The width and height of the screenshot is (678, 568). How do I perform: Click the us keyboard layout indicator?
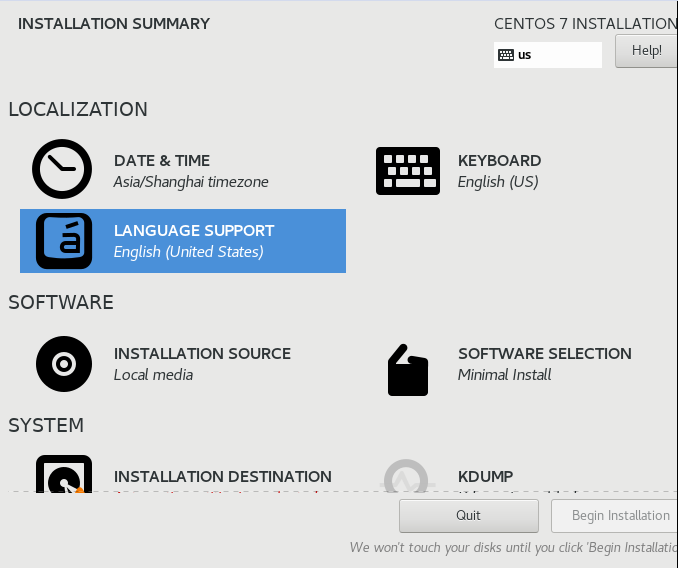[548, 55]
